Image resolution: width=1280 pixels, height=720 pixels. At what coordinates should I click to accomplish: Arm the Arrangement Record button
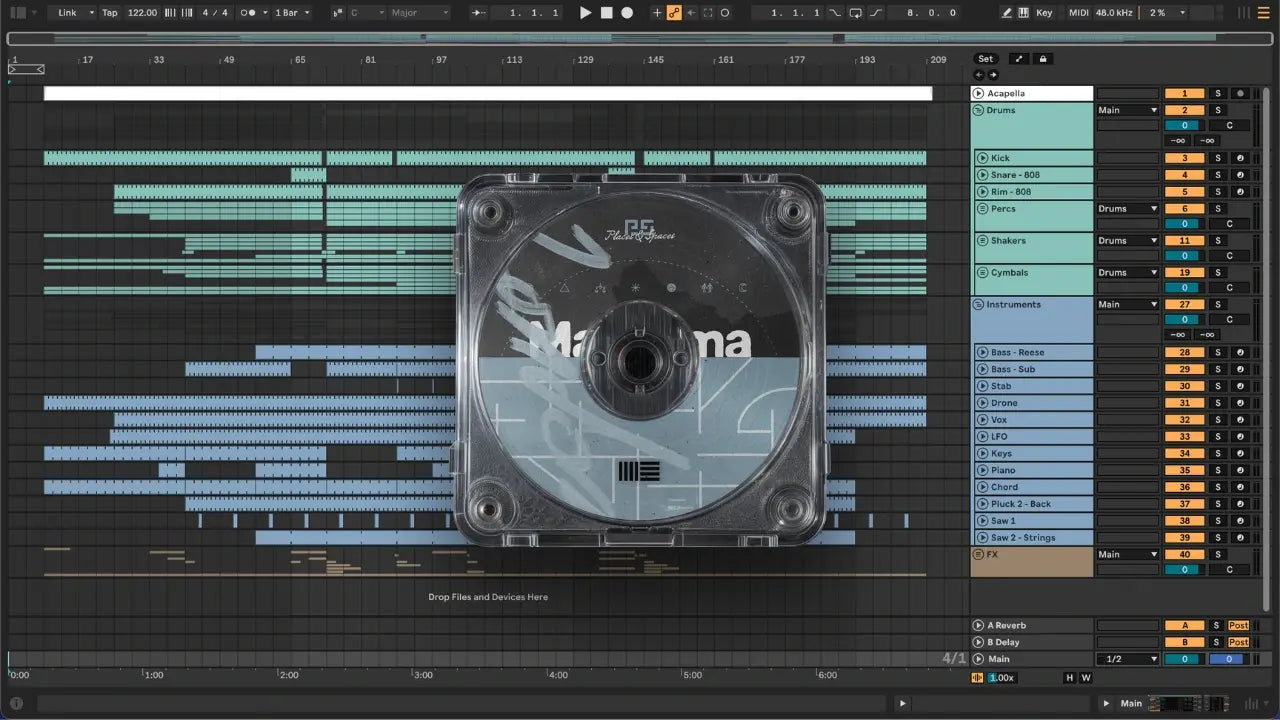click(x=627, y=13)
